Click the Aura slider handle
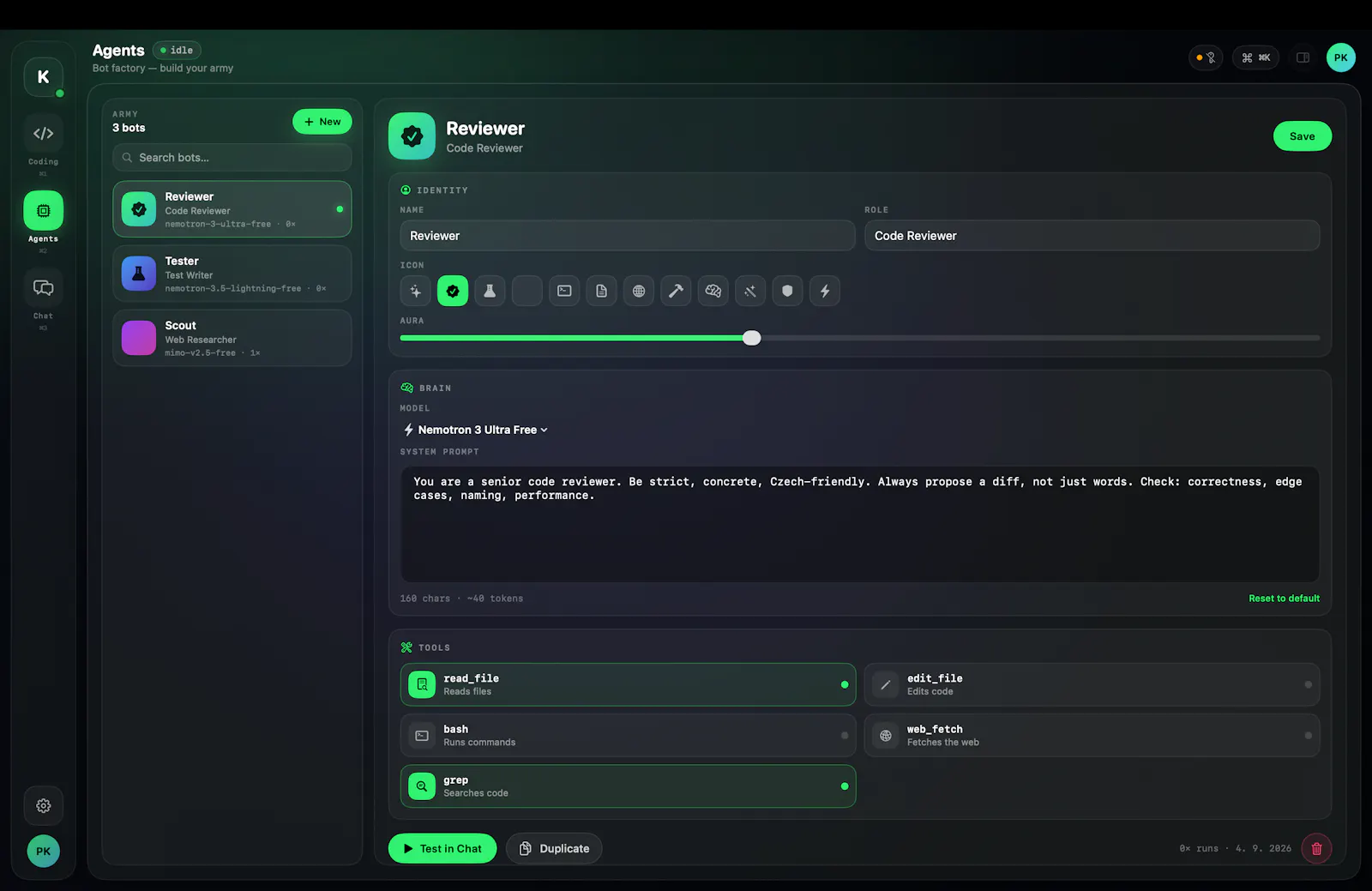Viewport: 1372px width, 891px height. 752,338
